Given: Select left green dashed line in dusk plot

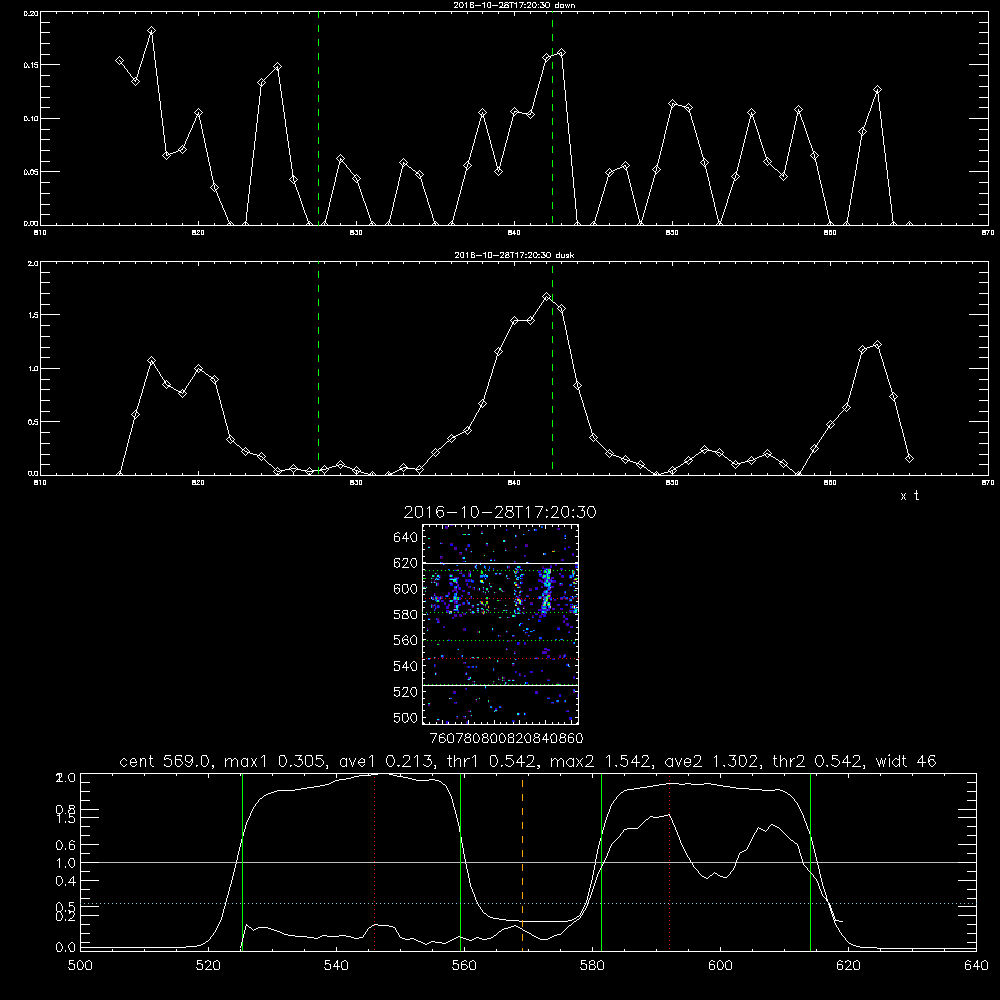Looking at the screenshot, I should 318,369.
